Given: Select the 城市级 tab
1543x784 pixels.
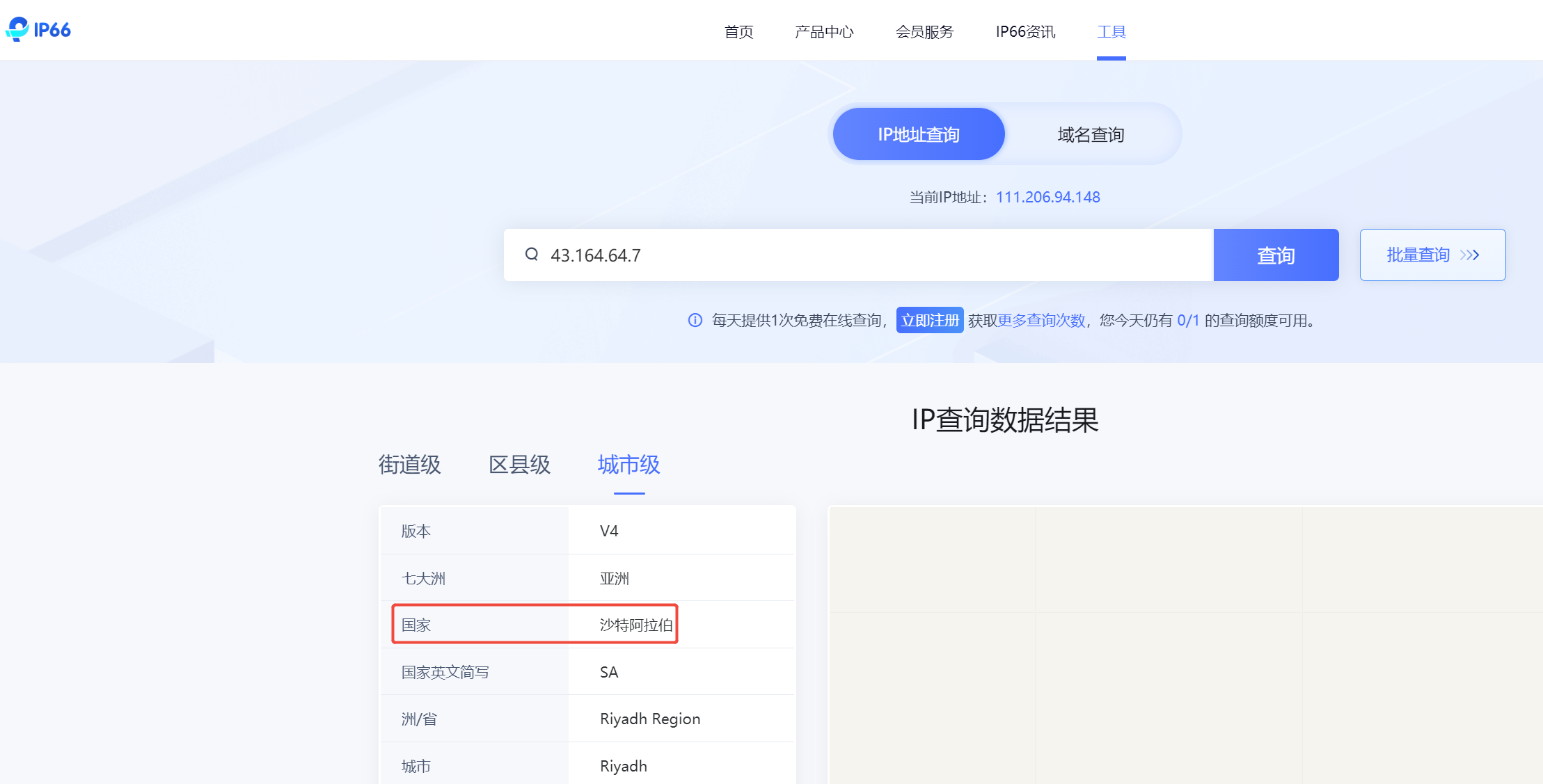Looking at the screenshot, I should tap(628, 465).
